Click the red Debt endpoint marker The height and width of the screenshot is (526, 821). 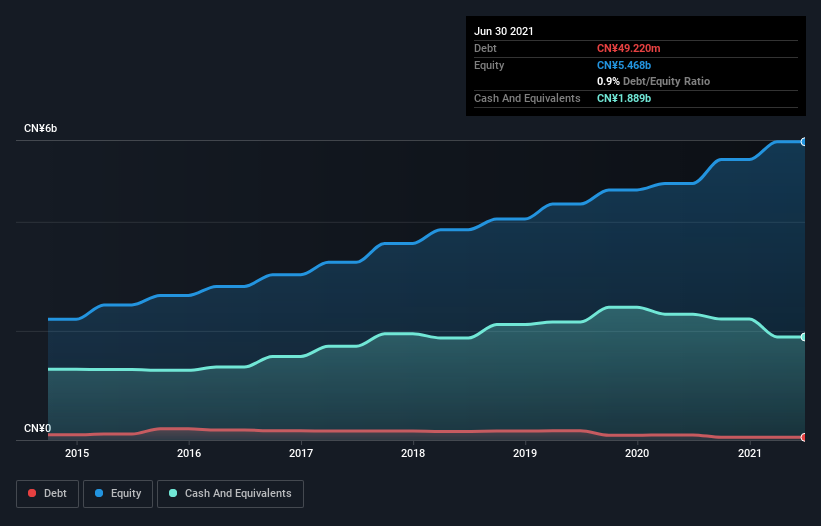tap(804, 437)
